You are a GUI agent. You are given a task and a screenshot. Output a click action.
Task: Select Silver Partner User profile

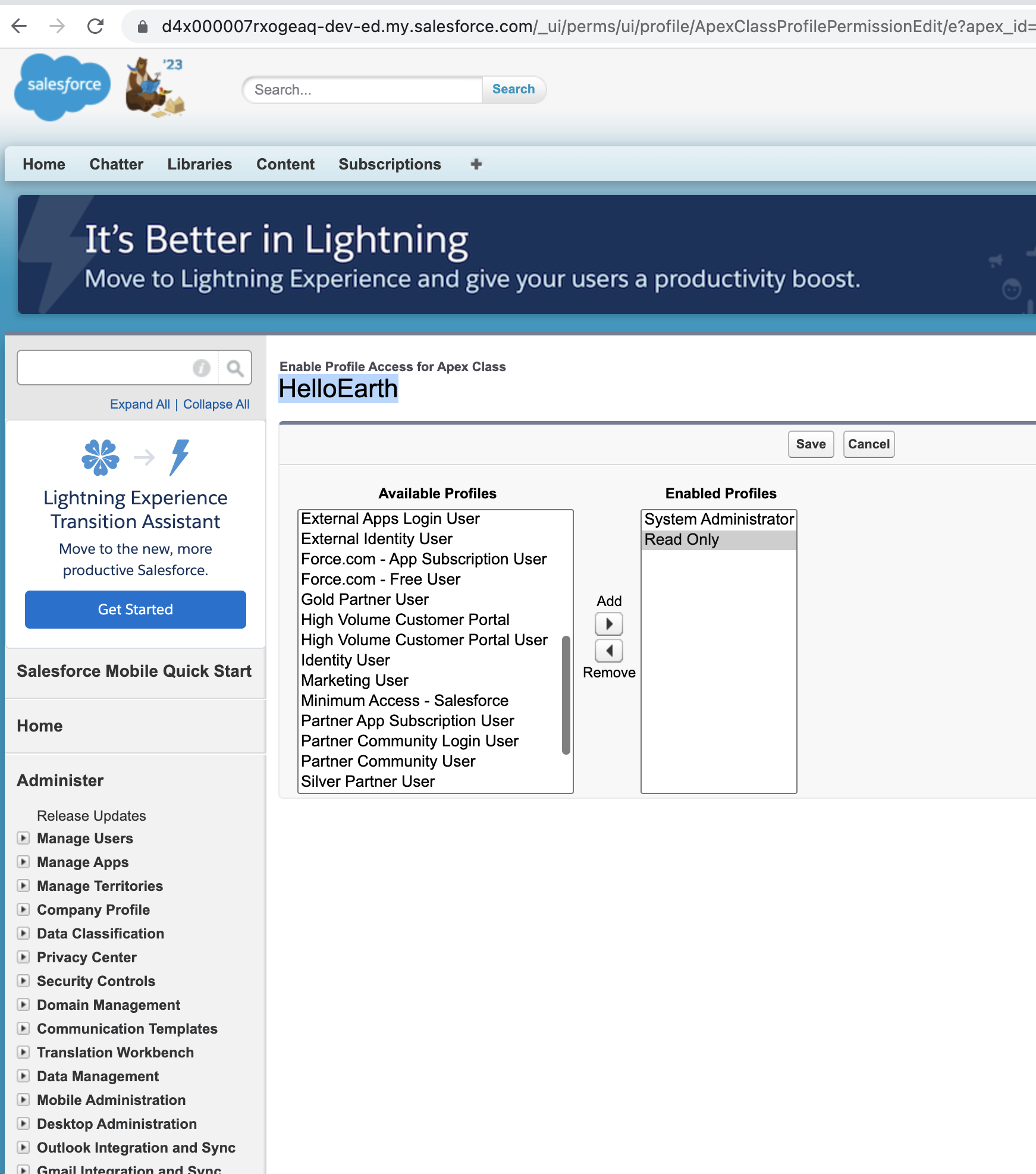click(x=429, y=781)
